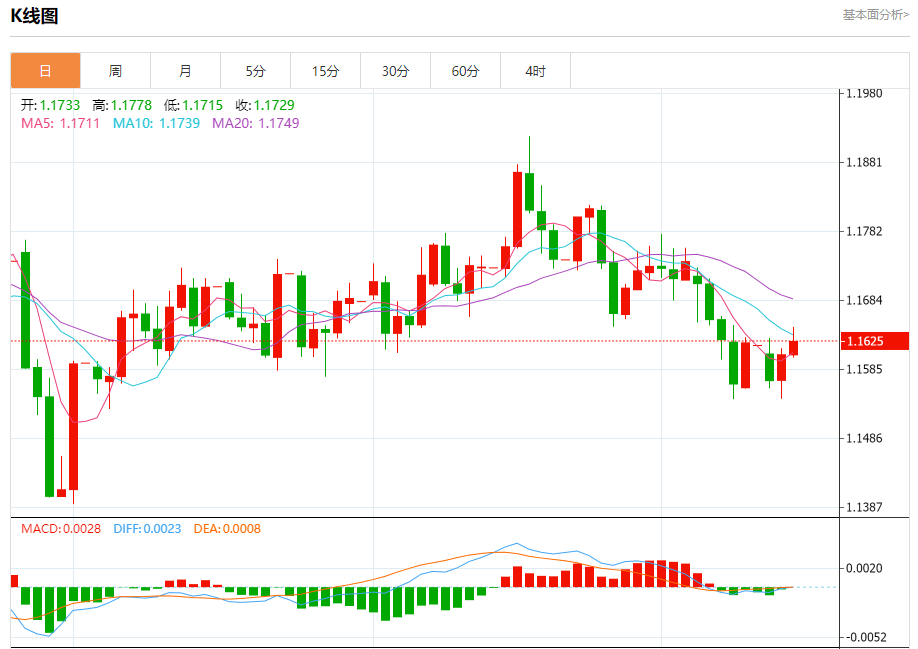Open the 4时 interval tab
Screen dimensions: 918x649
pos(536,71)
